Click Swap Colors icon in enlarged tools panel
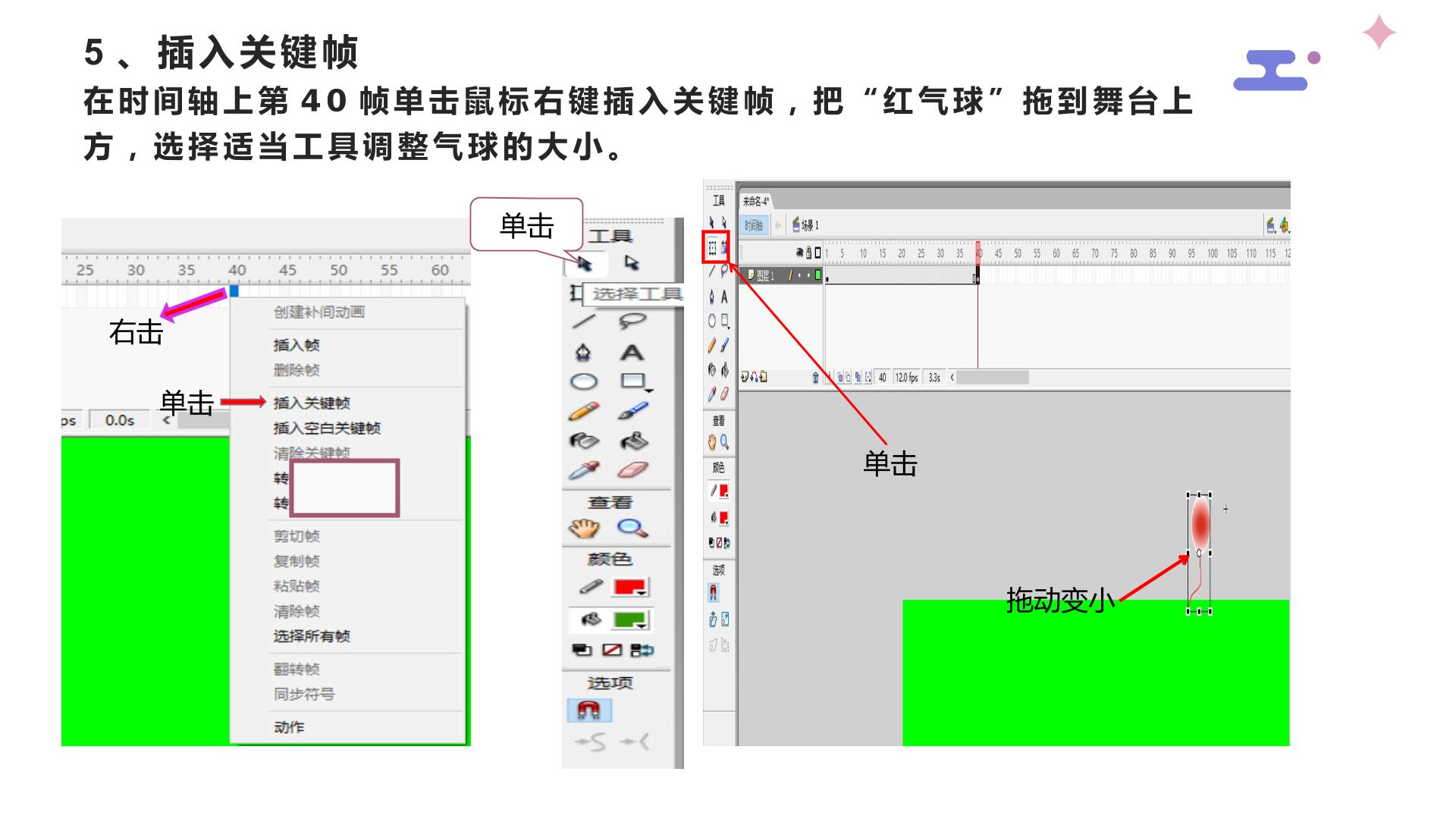Screen dimensions: 1456x819 [642, 650]
